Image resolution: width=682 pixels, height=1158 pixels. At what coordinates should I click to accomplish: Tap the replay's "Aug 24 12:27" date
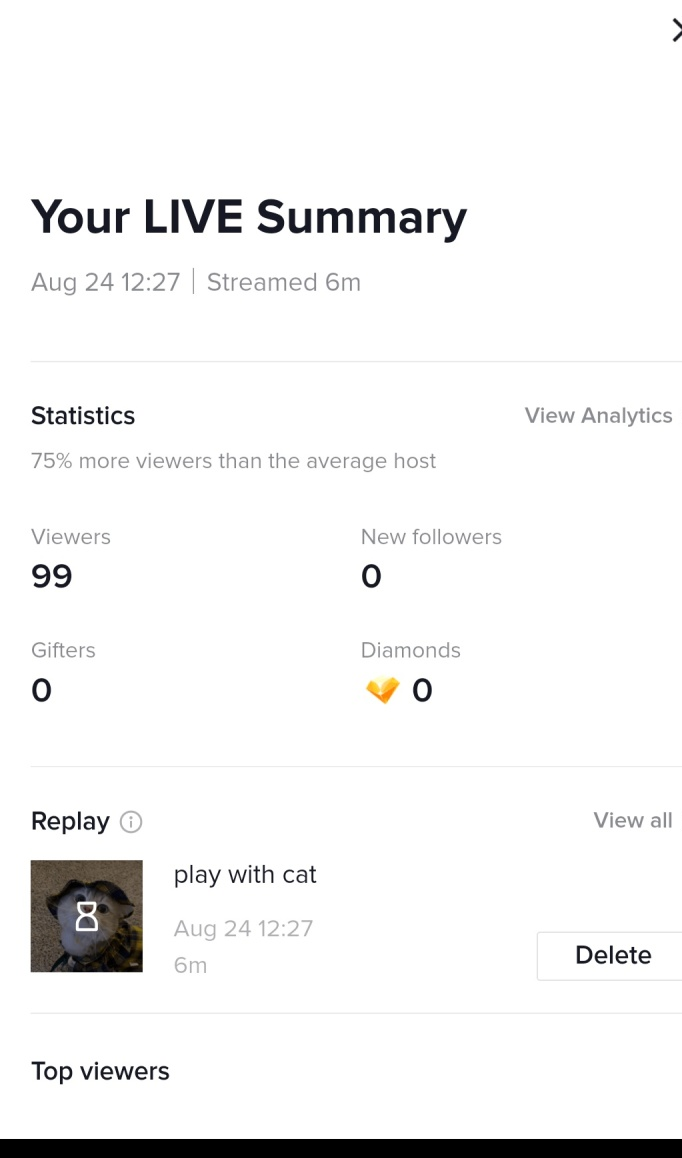(x=243, y=928)
